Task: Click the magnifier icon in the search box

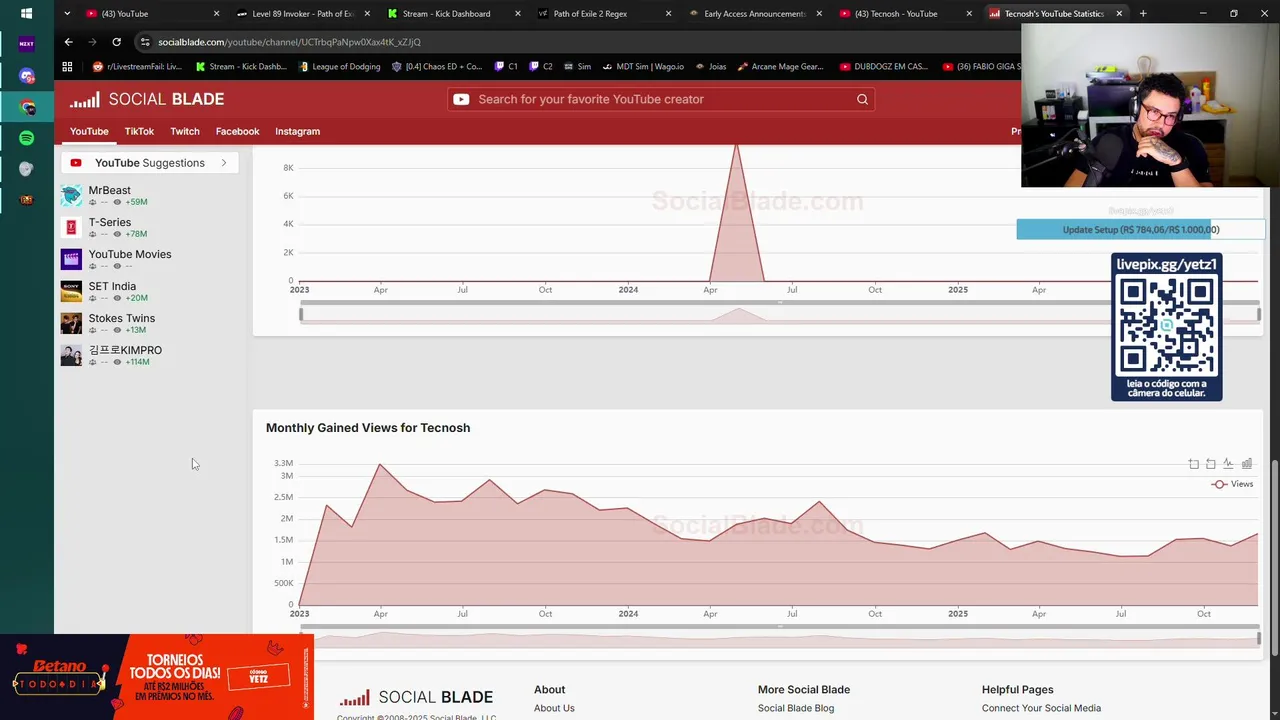Action: [x=862, y=99]
